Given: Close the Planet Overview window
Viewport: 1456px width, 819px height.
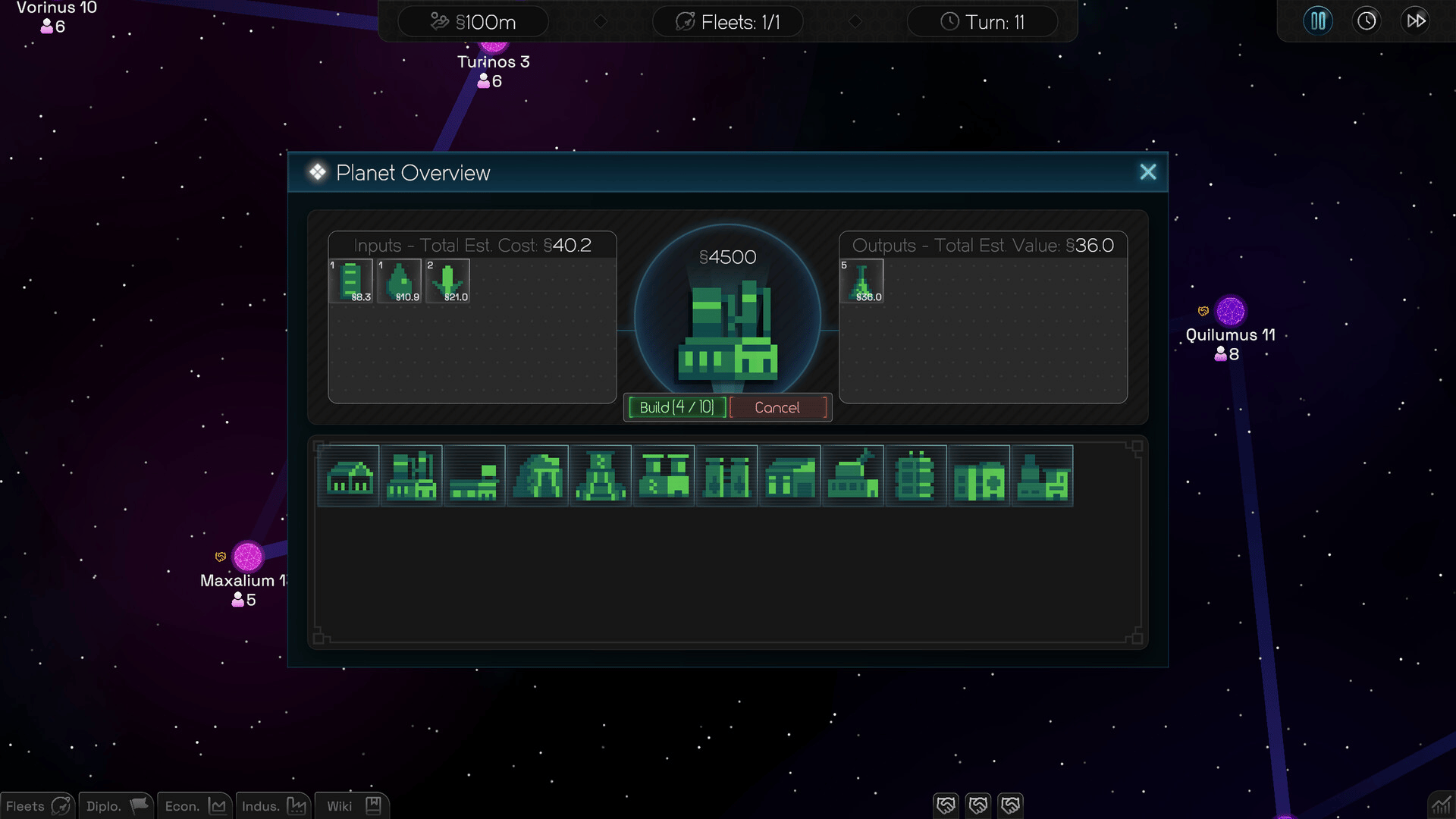Looking at the screenshot, I should pyautogui.click(x=1147, y=172).
